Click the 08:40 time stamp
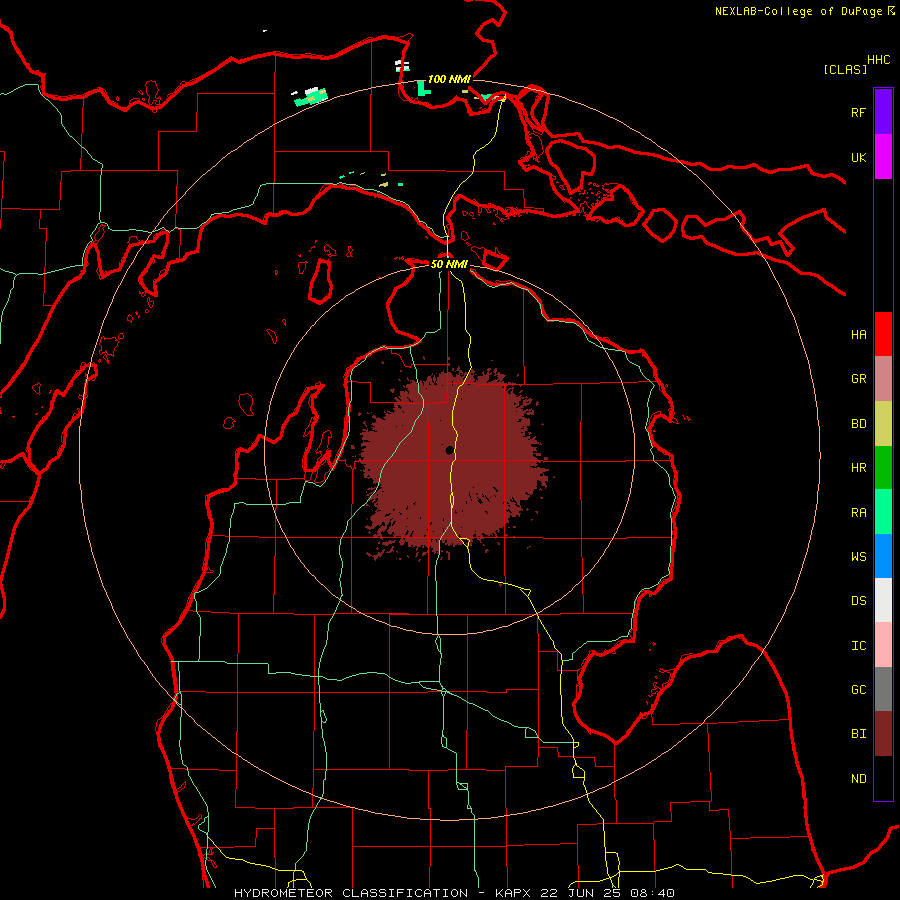 pyautogui.click(x=652, y=893)
